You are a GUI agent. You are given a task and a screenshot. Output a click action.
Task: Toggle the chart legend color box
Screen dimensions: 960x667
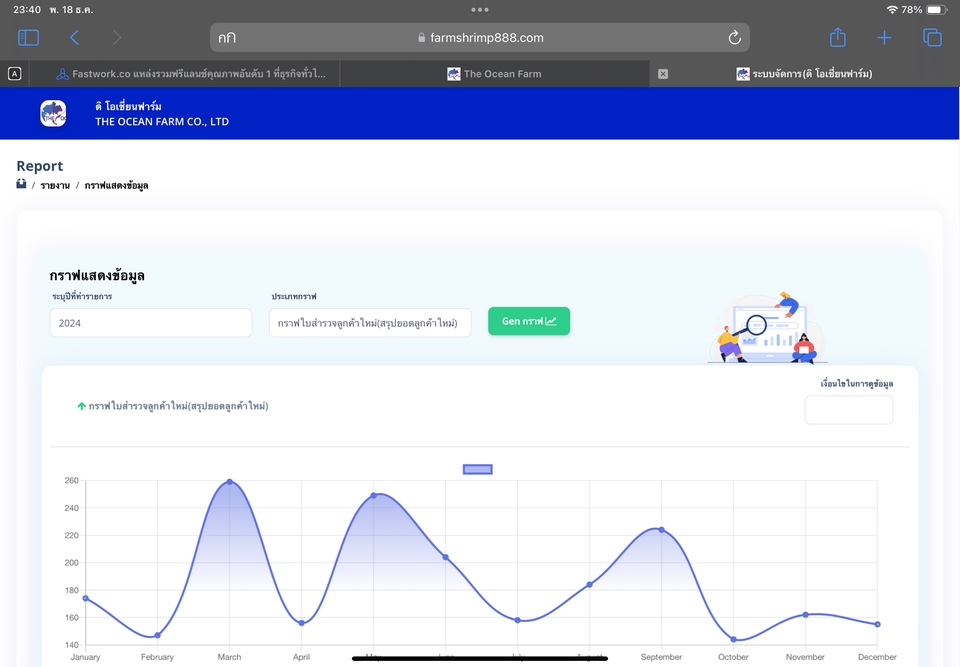click(x=478, y=469)
